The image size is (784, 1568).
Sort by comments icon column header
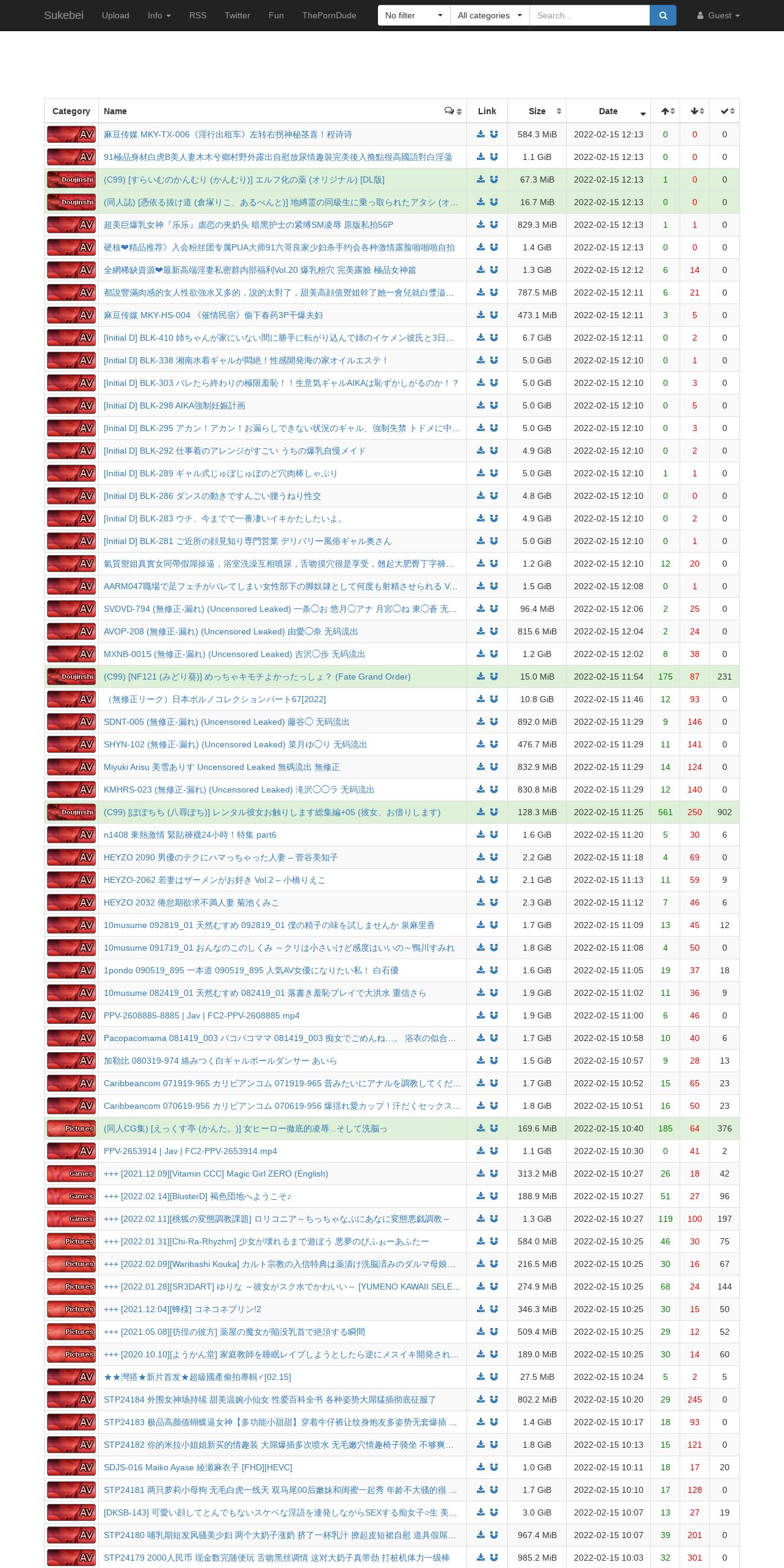click(453, 111)
